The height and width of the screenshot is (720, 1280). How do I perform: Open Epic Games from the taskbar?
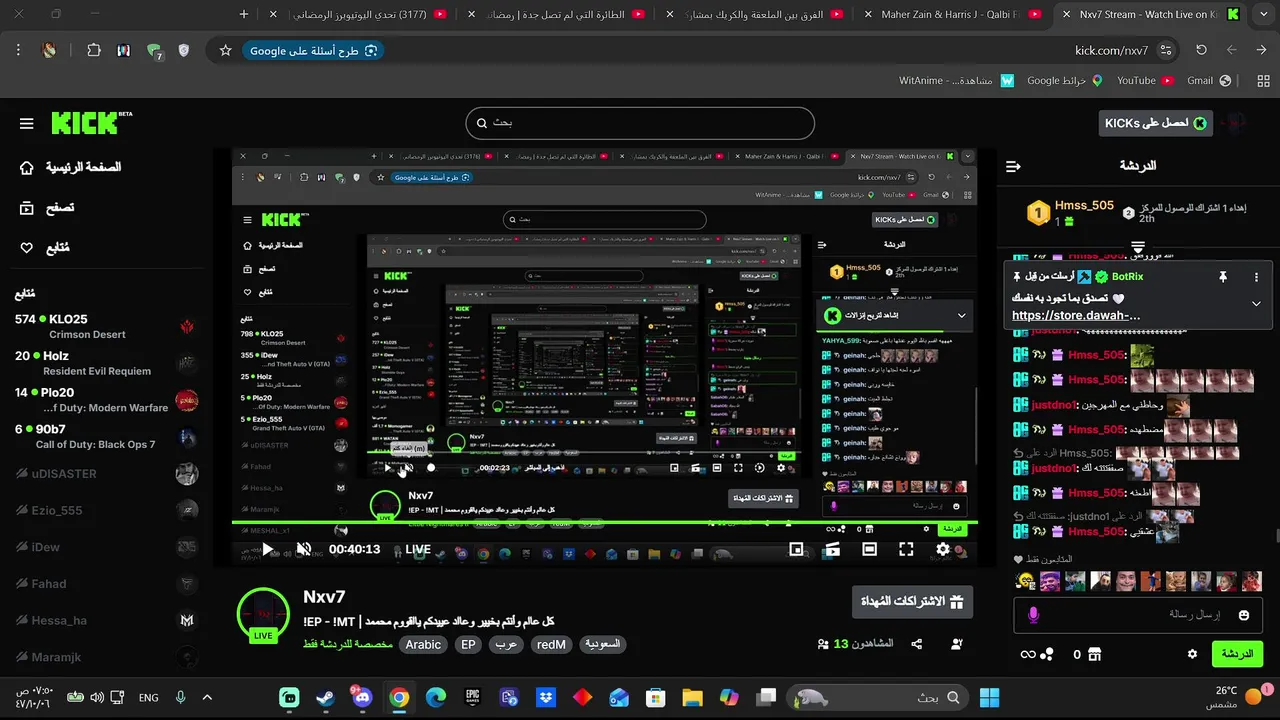[472, 697]
